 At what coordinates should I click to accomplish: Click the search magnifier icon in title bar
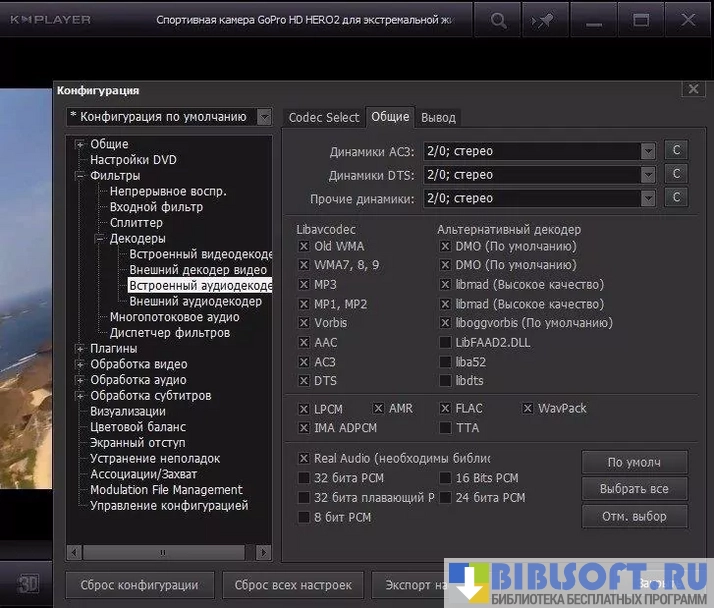[498, 20]
